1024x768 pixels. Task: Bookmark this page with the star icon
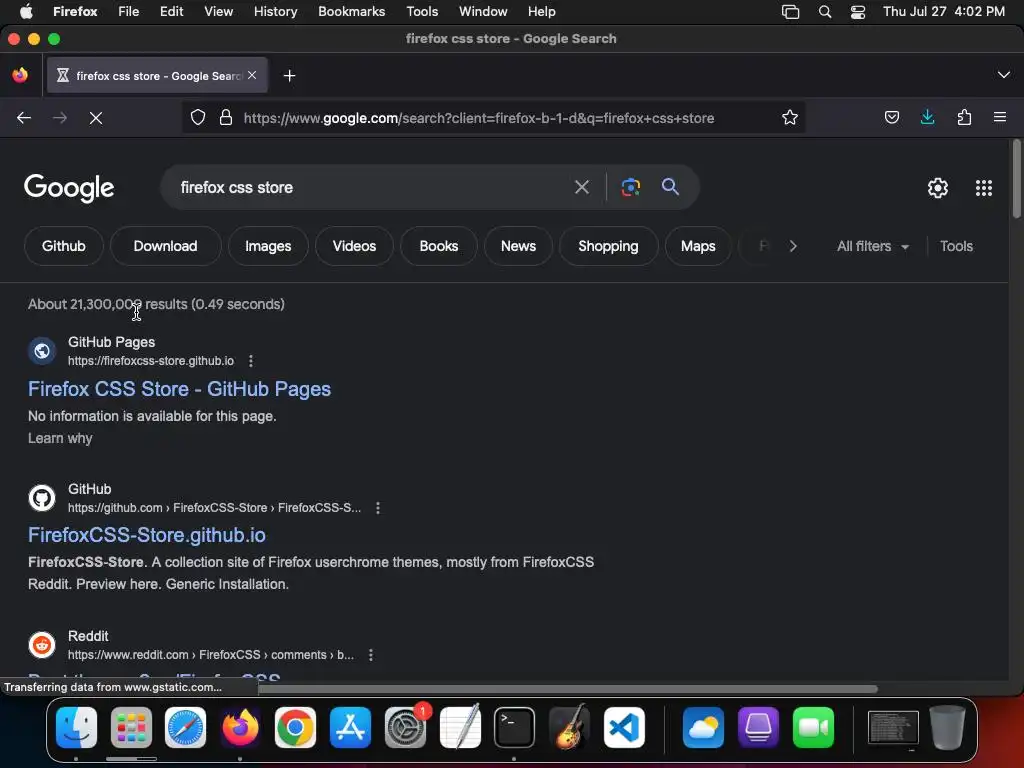(x=790, y=118)
